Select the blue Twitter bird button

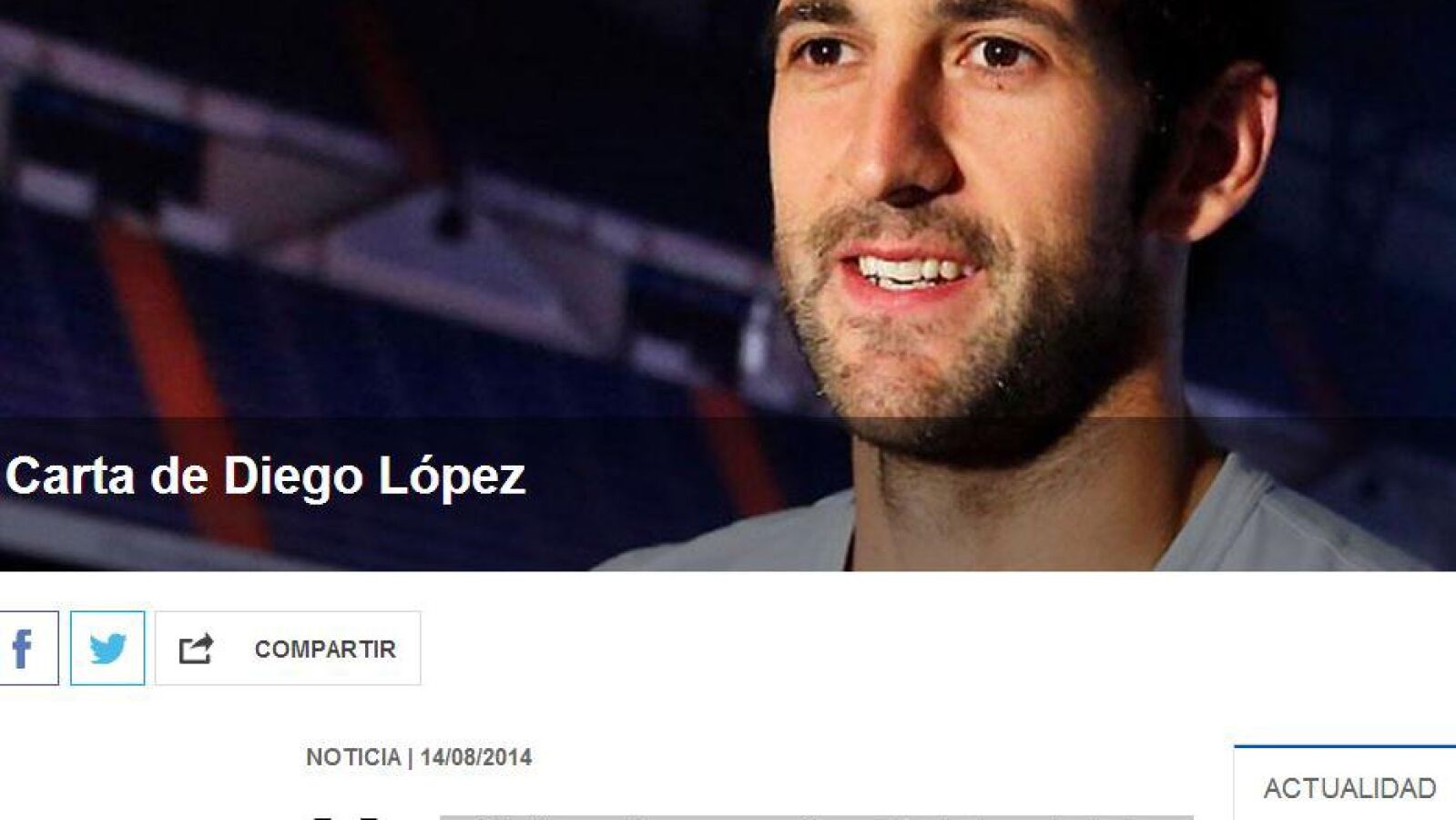tap(107, 648)
